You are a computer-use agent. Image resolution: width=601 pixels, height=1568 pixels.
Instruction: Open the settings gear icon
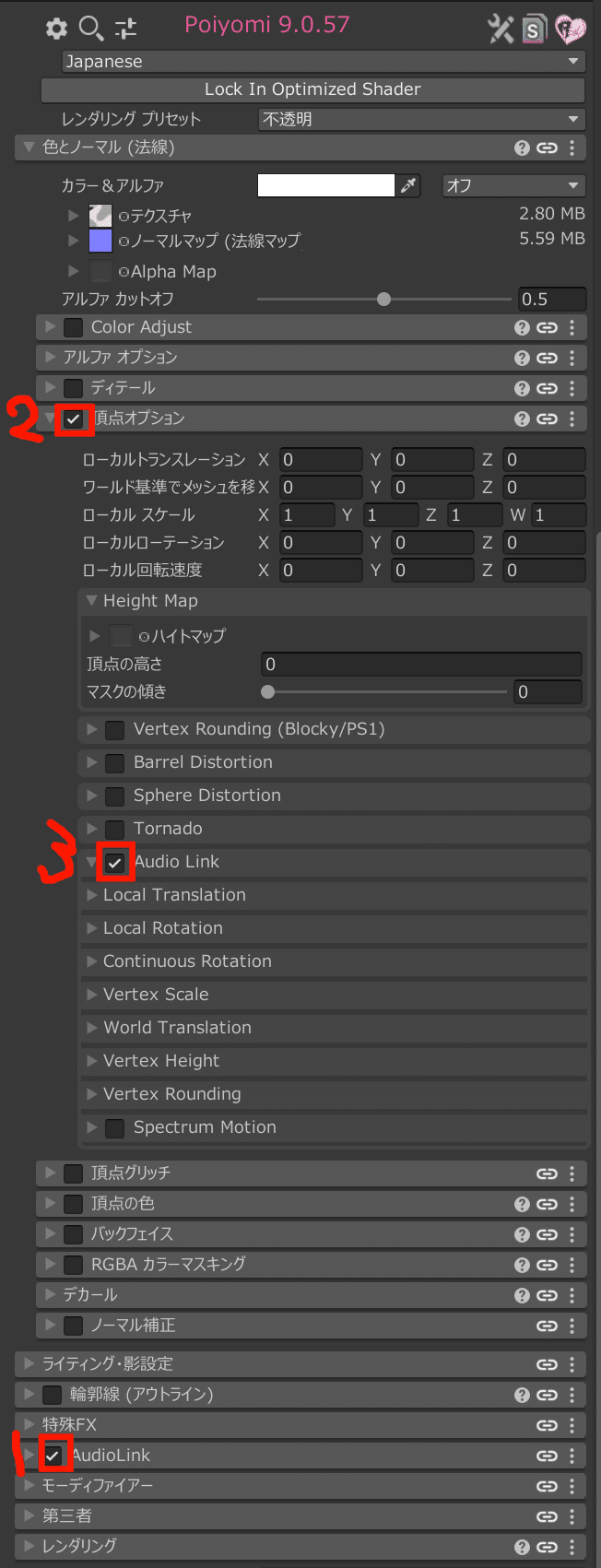(56, 29)
